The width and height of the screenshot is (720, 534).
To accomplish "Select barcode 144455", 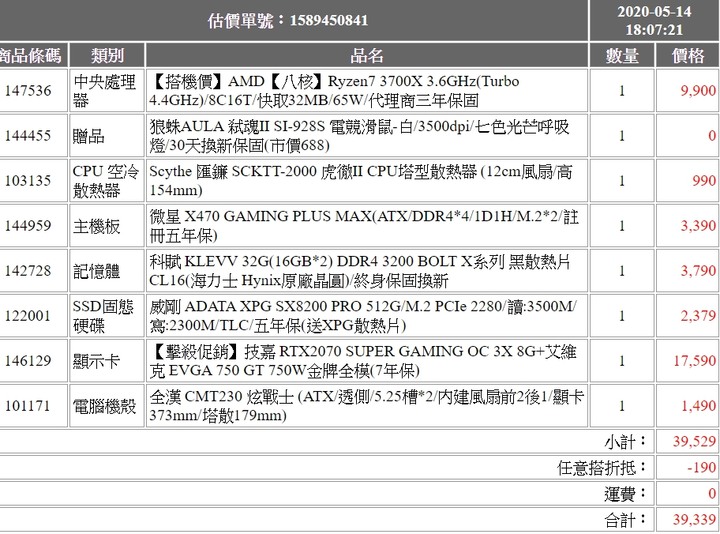I will pos(28,135).
